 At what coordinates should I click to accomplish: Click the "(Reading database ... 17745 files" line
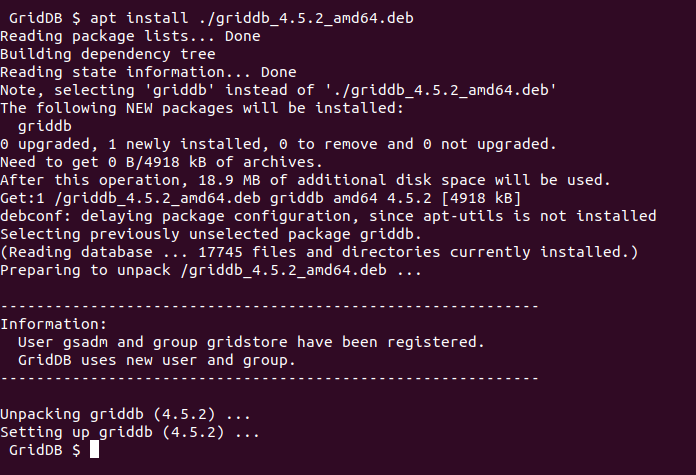(x=319, y=252)
